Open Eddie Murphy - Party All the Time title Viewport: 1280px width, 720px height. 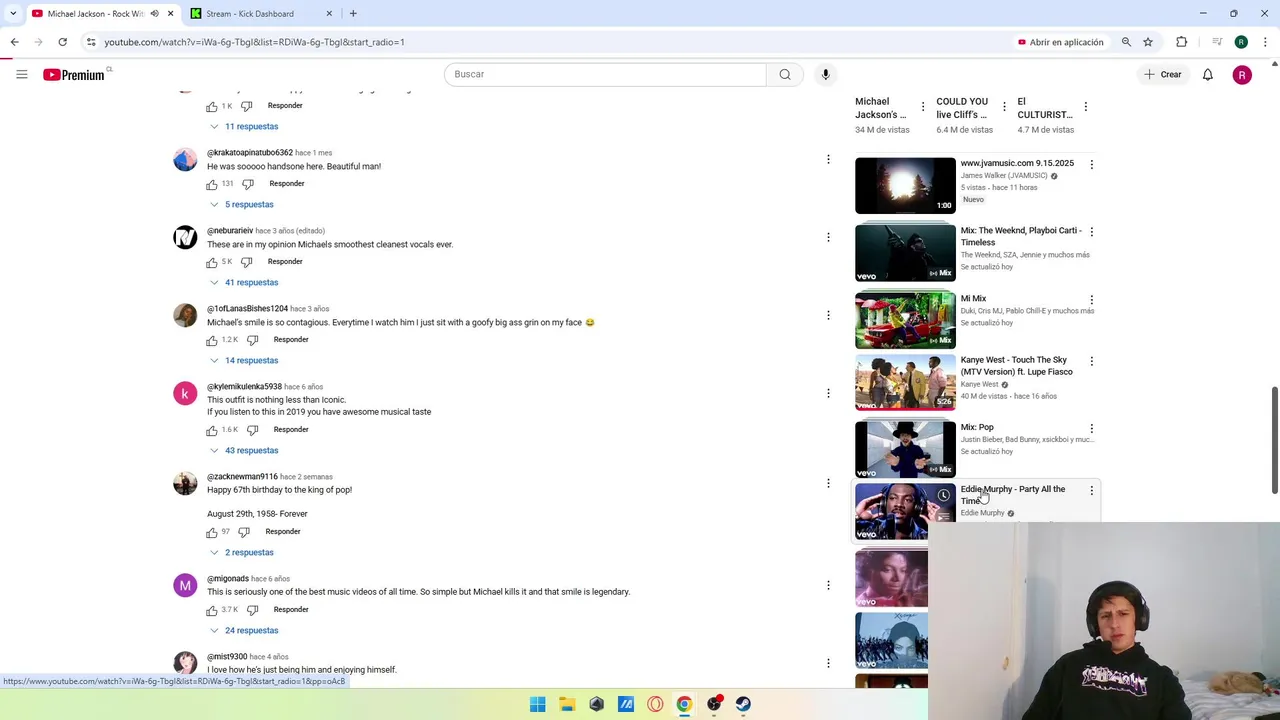[1012, 495]
